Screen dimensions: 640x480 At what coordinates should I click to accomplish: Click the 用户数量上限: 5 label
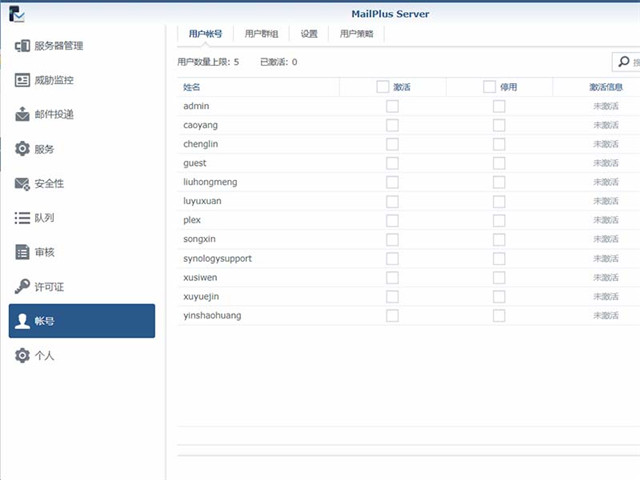(208, 62)
